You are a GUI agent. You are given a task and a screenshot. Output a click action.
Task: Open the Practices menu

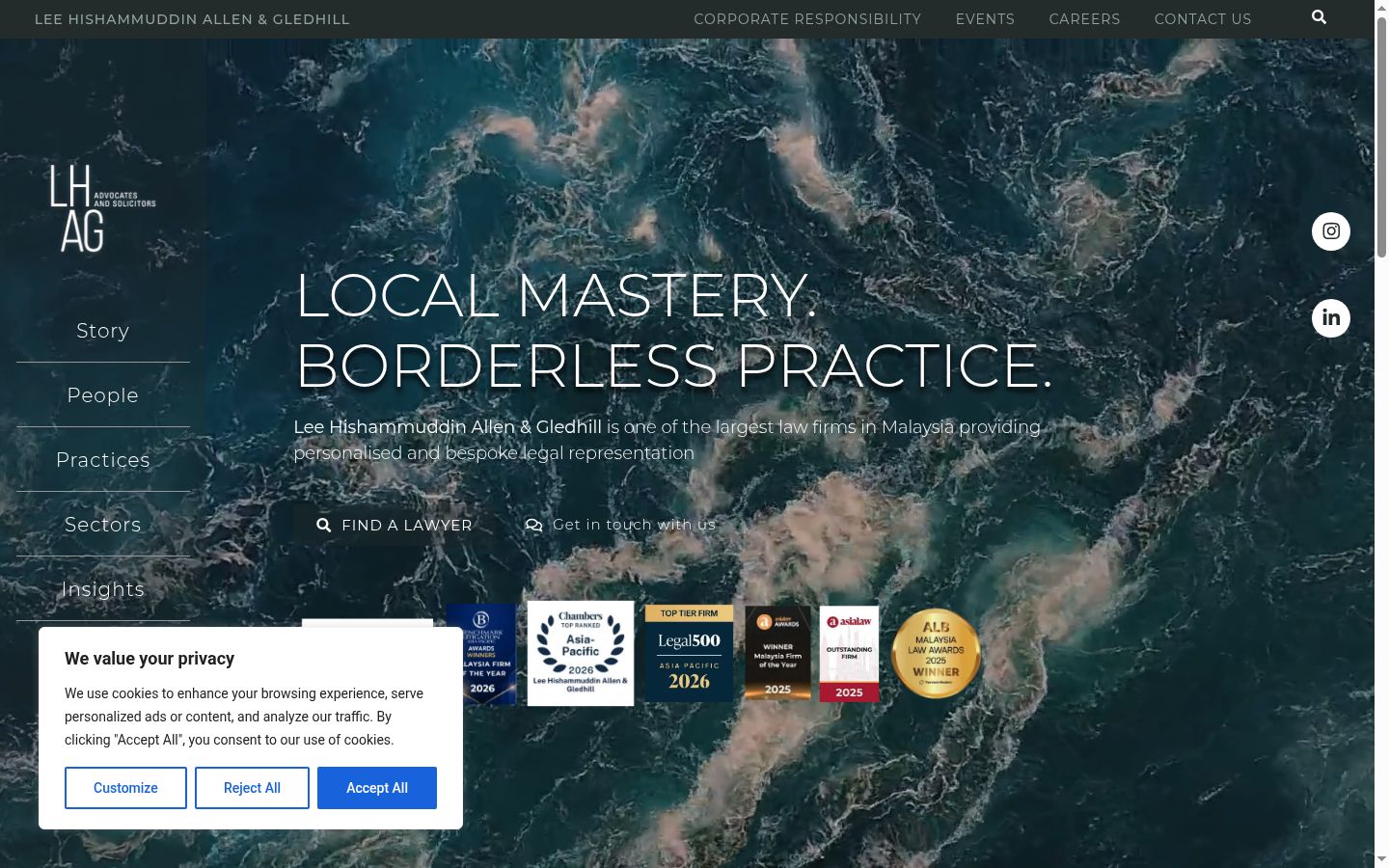coord(103,460)
